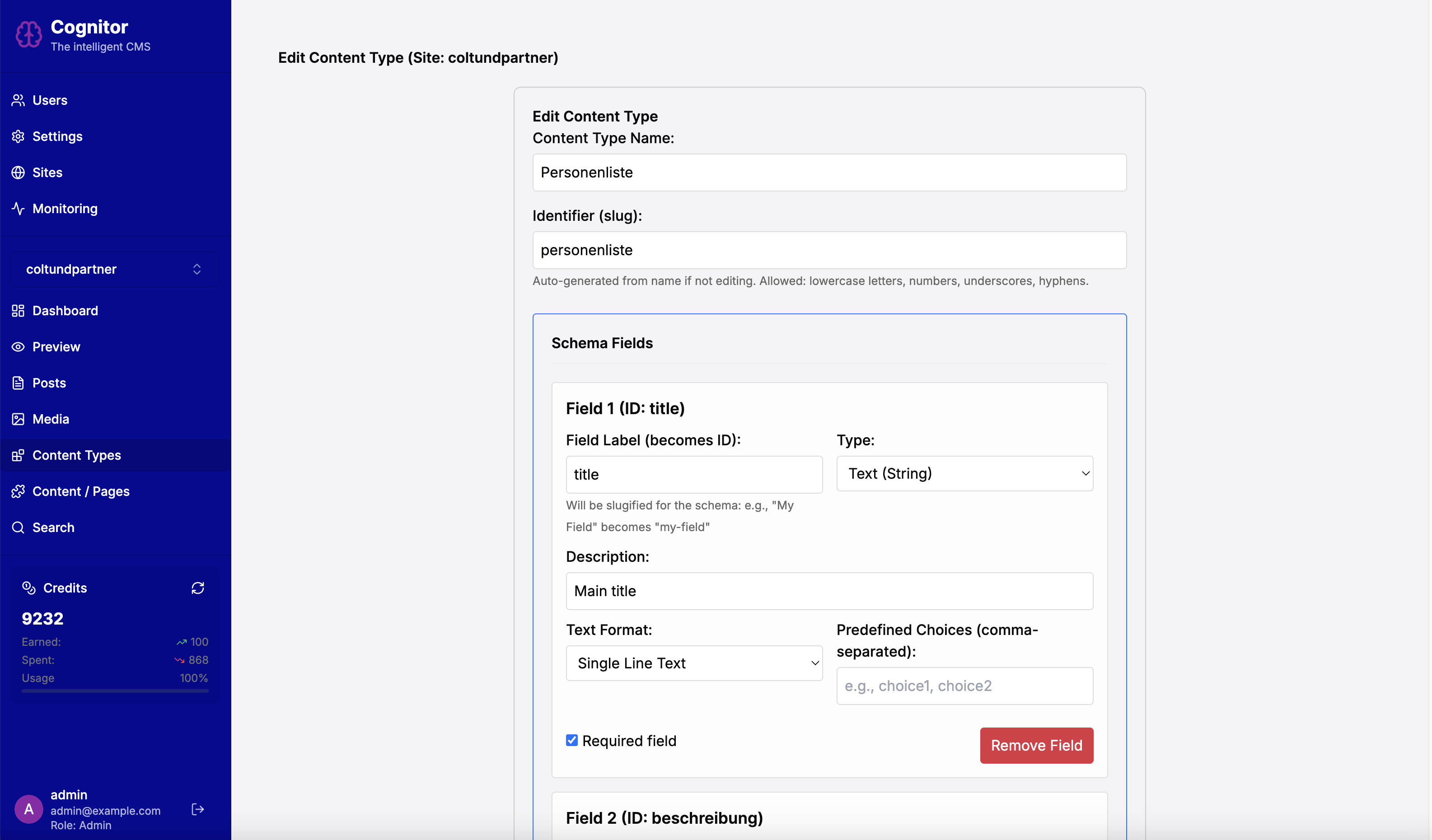Image resolution: width=1432 pixels, height=840 pixels.
Task: Open the Dashboard link
Action: [x=65, y=311]
